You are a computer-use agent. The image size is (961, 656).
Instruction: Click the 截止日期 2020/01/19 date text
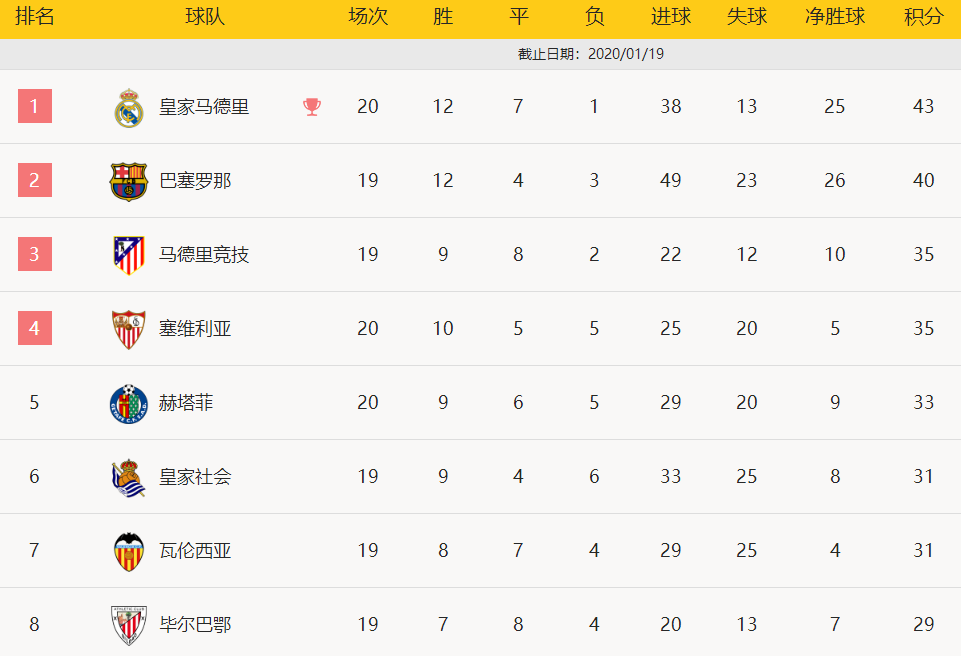click(591, 54)
